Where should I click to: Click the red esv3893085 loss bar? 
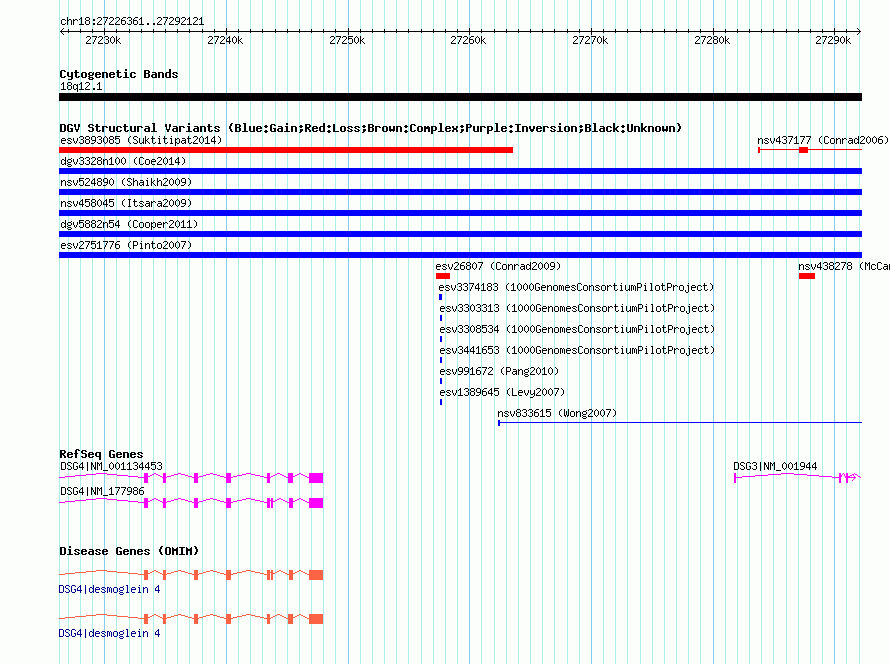click(286, 150)
